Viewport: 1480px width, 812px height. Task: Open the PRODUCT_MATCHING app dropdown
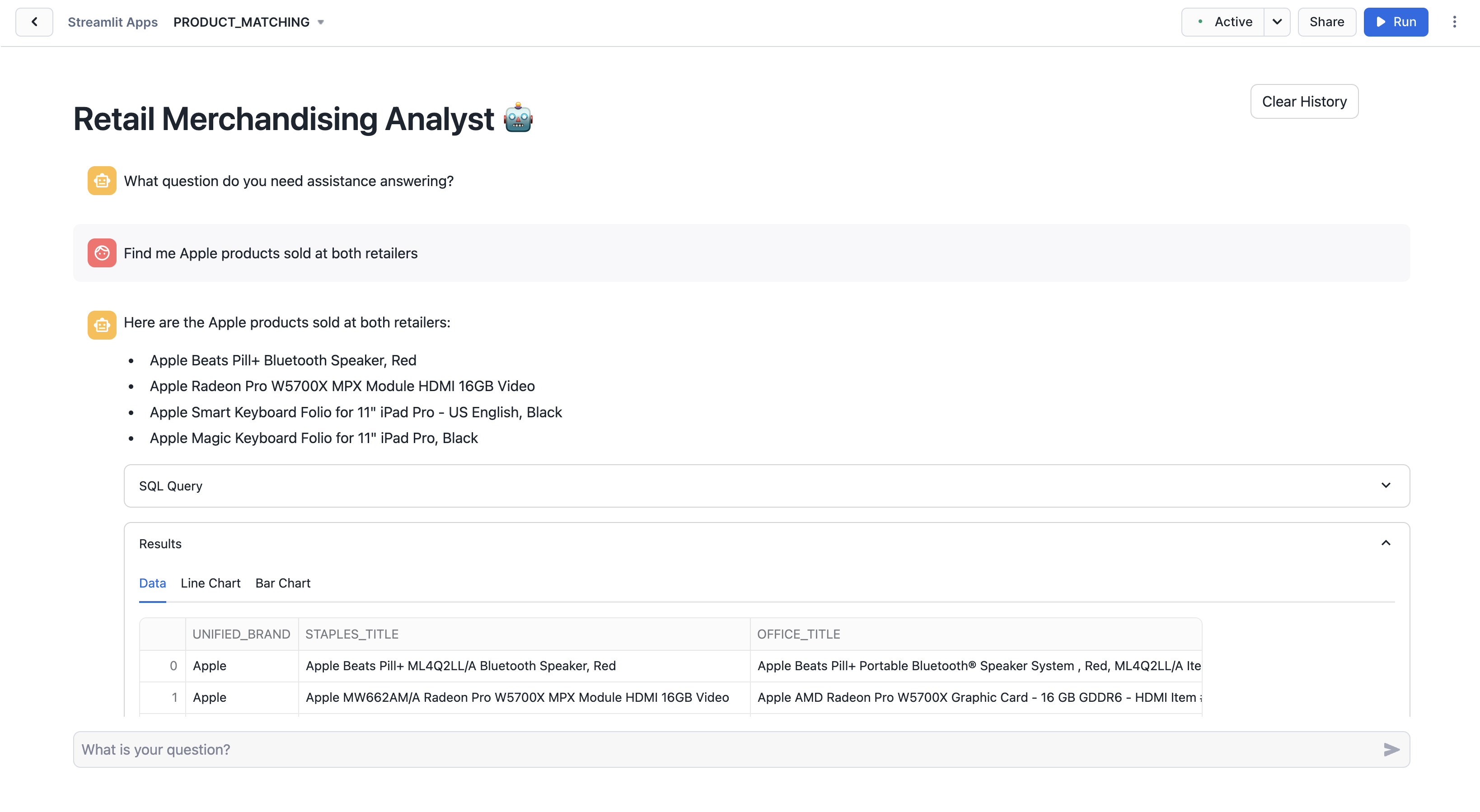tap(321, 23)
